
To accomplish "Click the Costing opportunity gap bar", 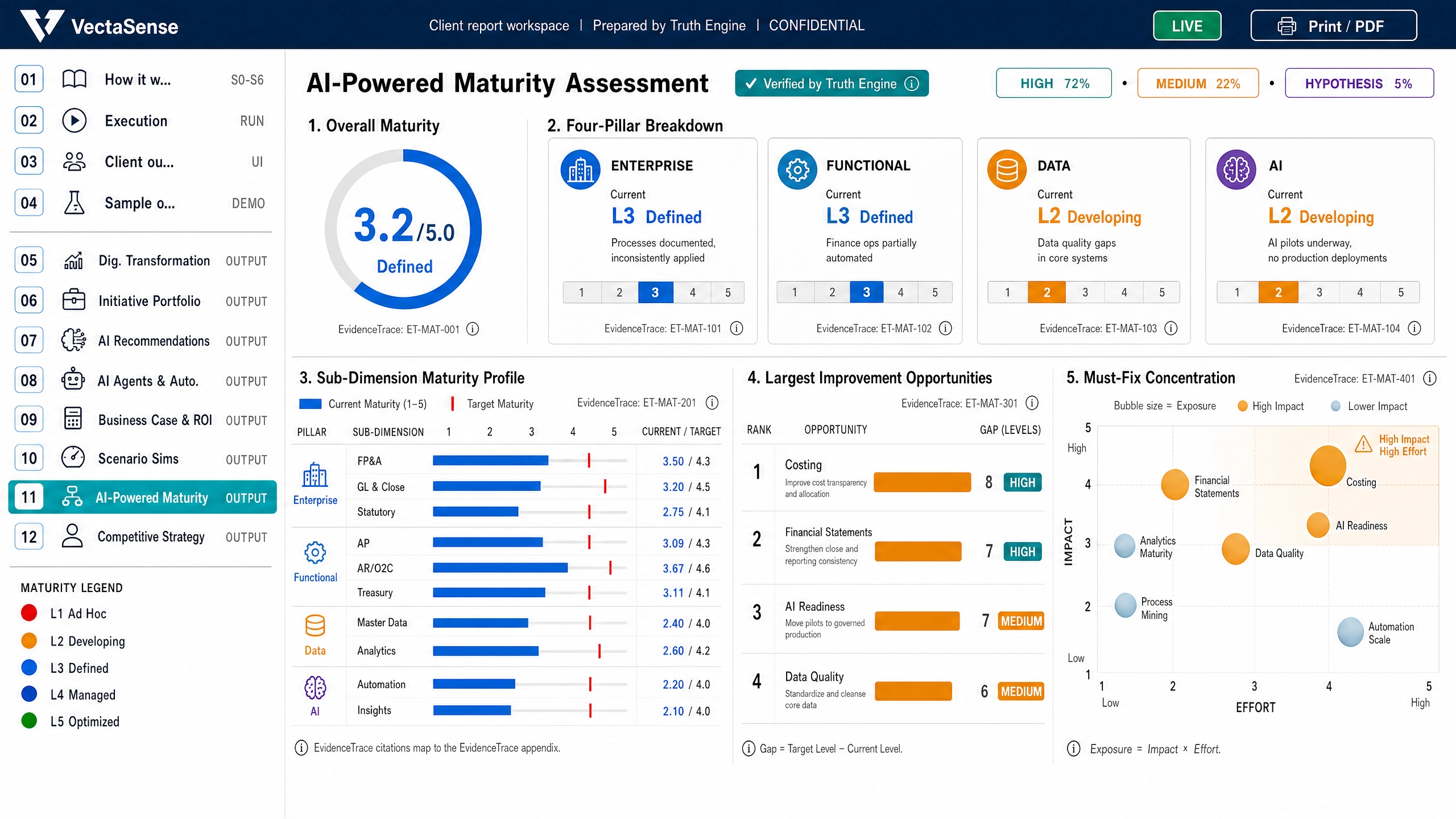I will click(922, 482).
